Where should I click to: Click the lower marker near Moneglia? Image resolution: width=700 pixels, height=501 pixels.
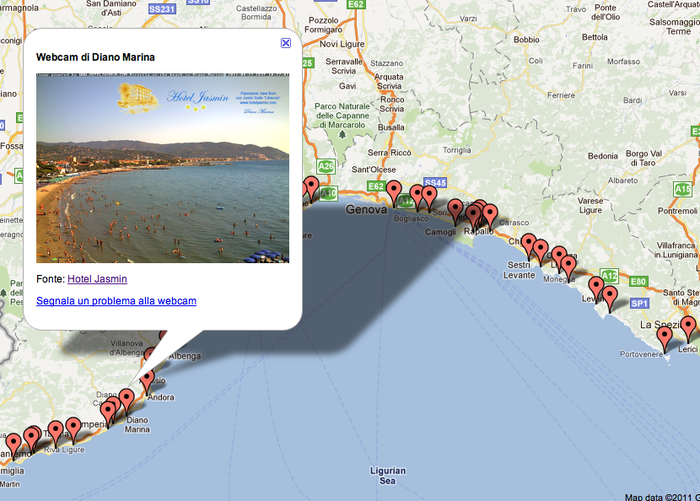click(x=568, y=265)
